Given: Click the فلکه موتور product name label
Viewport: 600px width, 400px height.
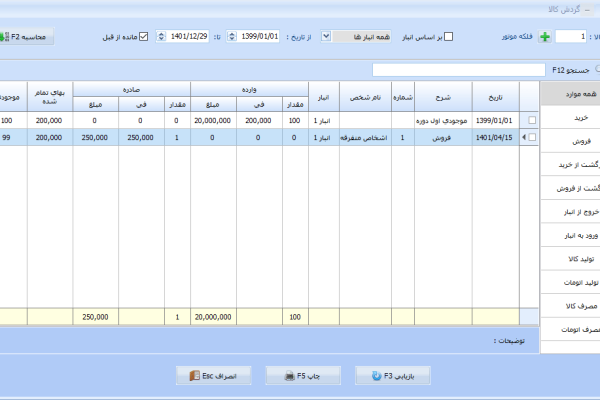Looking at the screenshot, I should [517, 37].
